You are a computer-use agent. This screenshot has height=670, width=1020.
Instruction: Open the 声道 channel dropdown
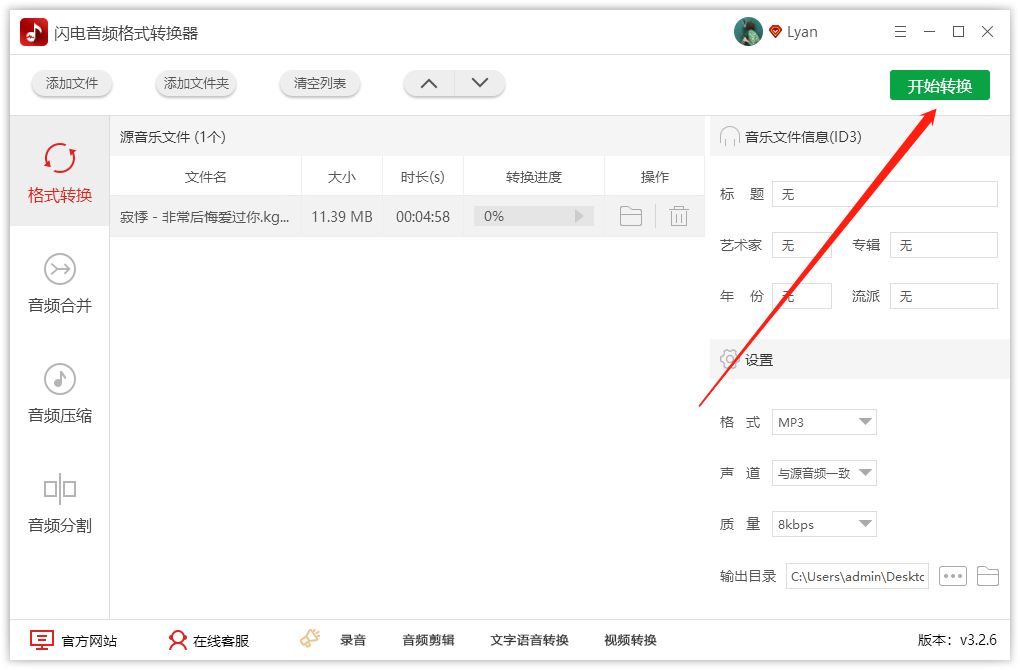click(x=824, y=474)
